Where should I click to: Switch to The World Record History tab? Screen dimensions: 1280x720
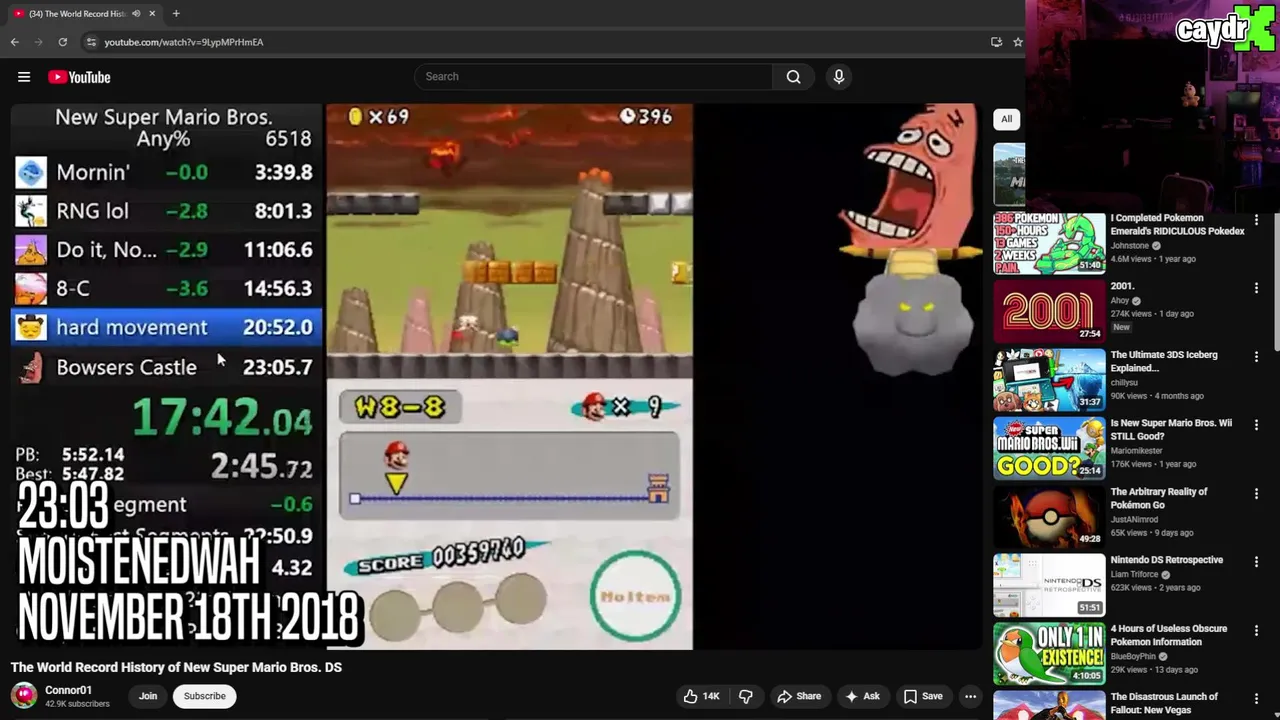pos(77,14)
